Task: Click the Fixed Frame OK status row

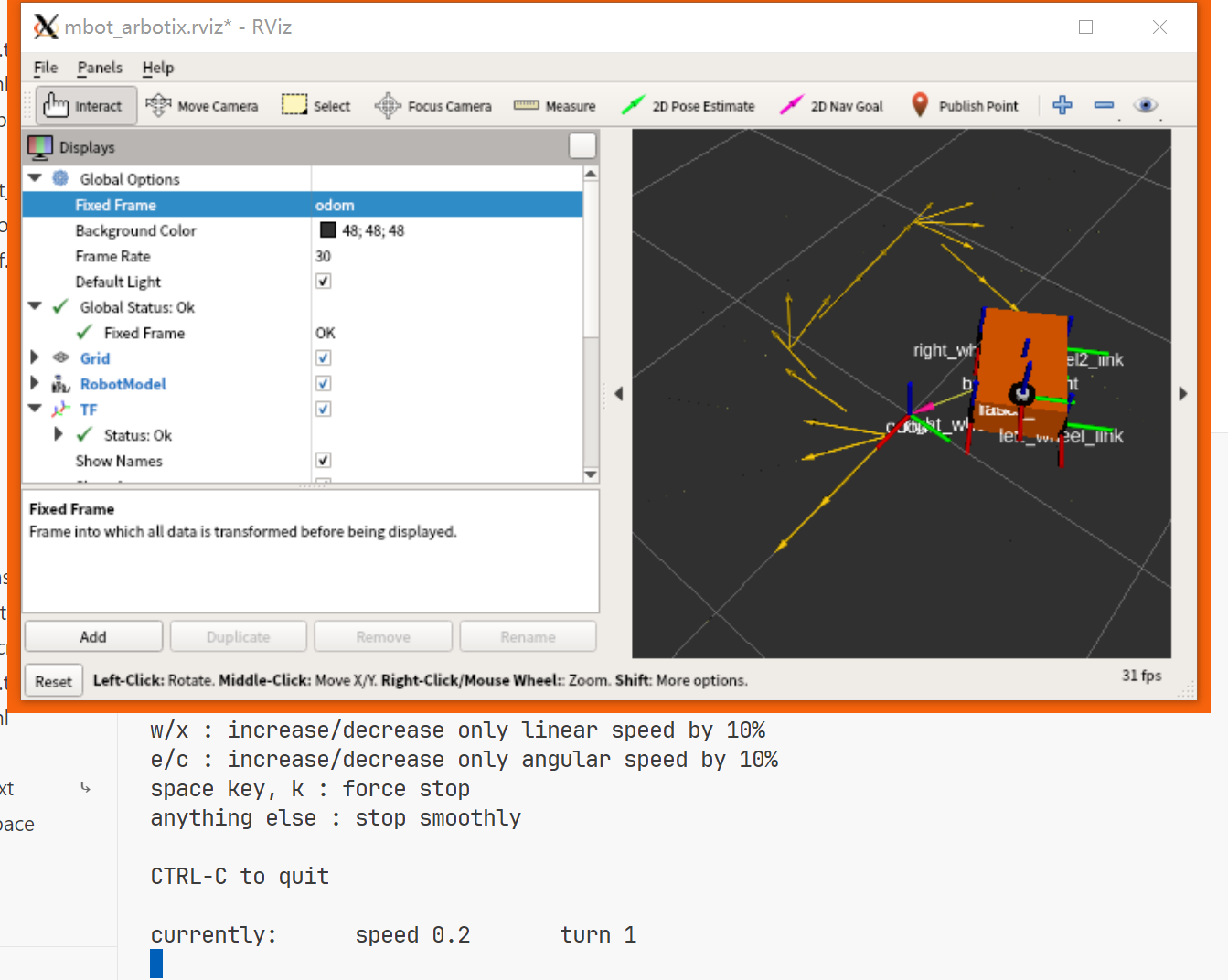Action: click(303, 333)
